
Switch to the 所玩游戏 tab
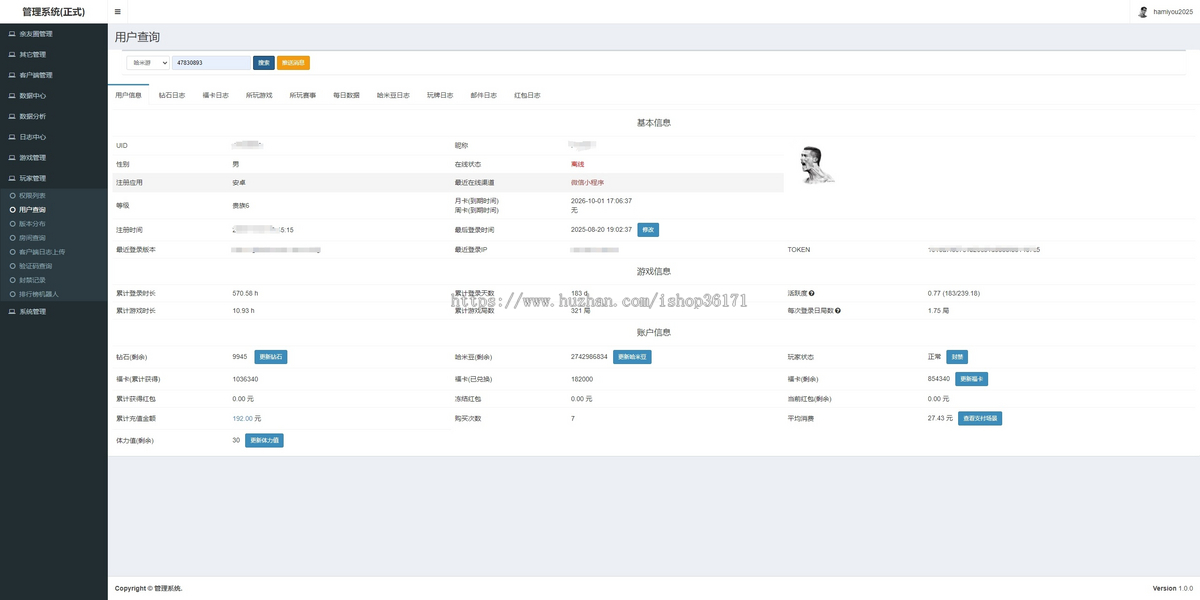click(x=259, y=95)
